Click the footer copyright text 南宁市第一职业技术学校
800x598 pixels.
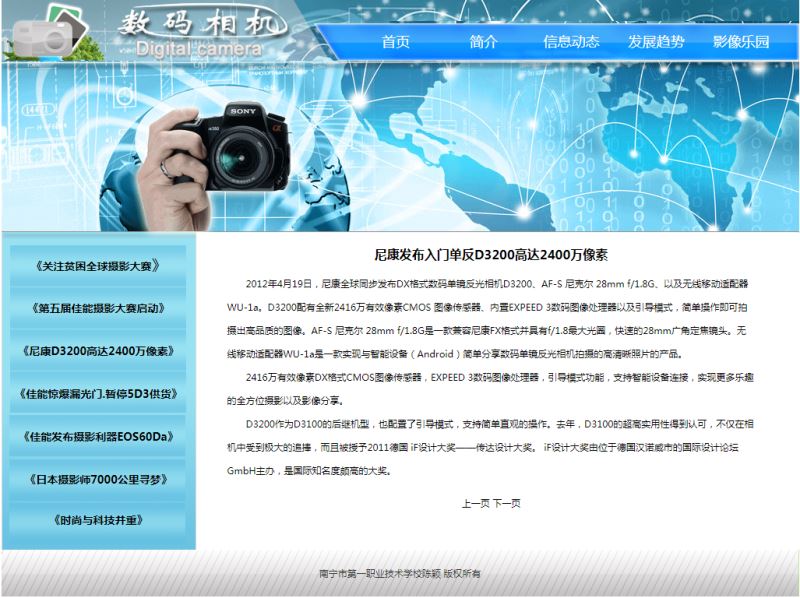(x=399, y=573)
